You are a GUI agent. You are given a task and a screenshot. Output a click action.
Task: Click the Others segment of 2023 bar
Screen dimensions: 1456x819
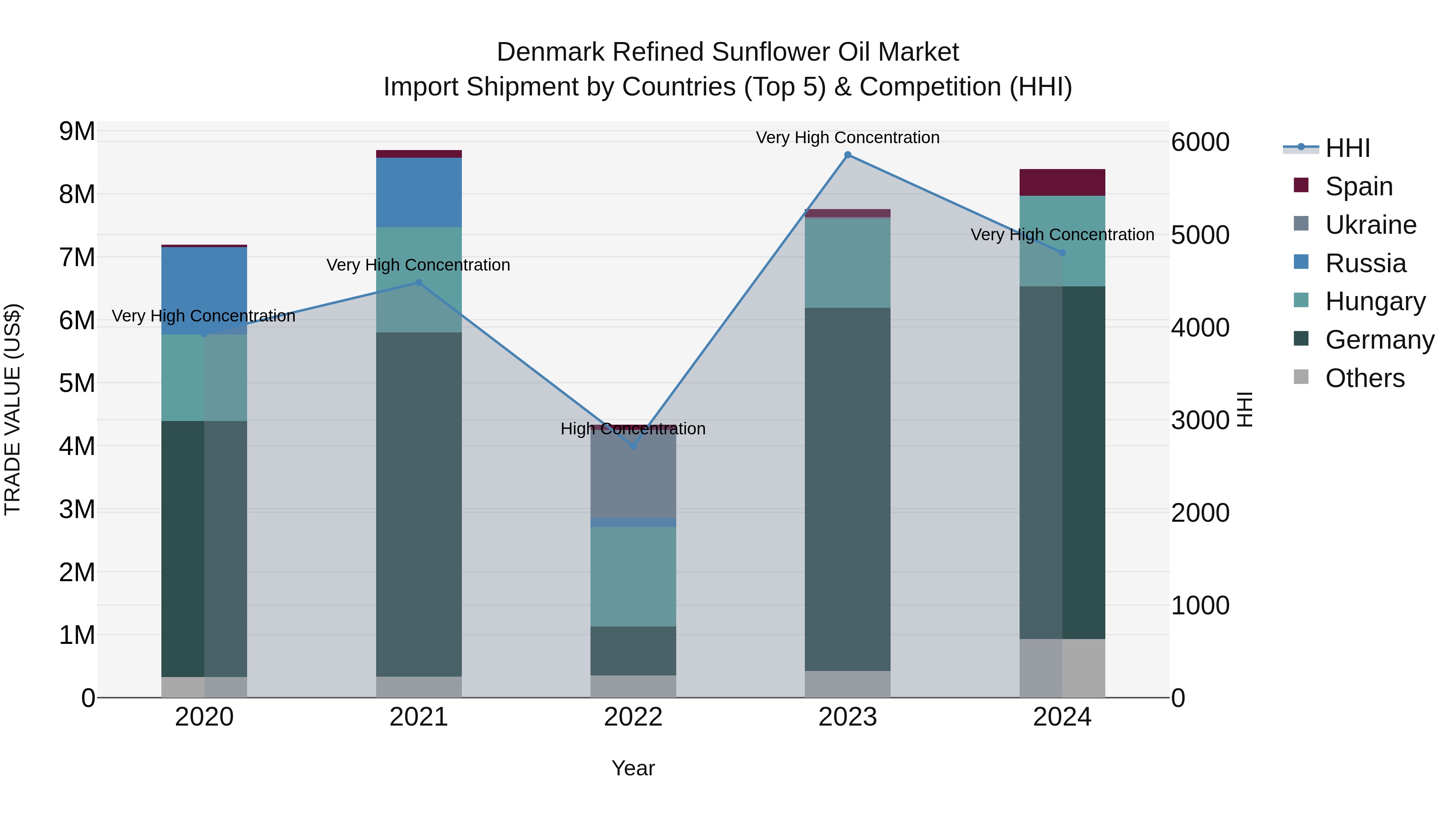[848, 684]
